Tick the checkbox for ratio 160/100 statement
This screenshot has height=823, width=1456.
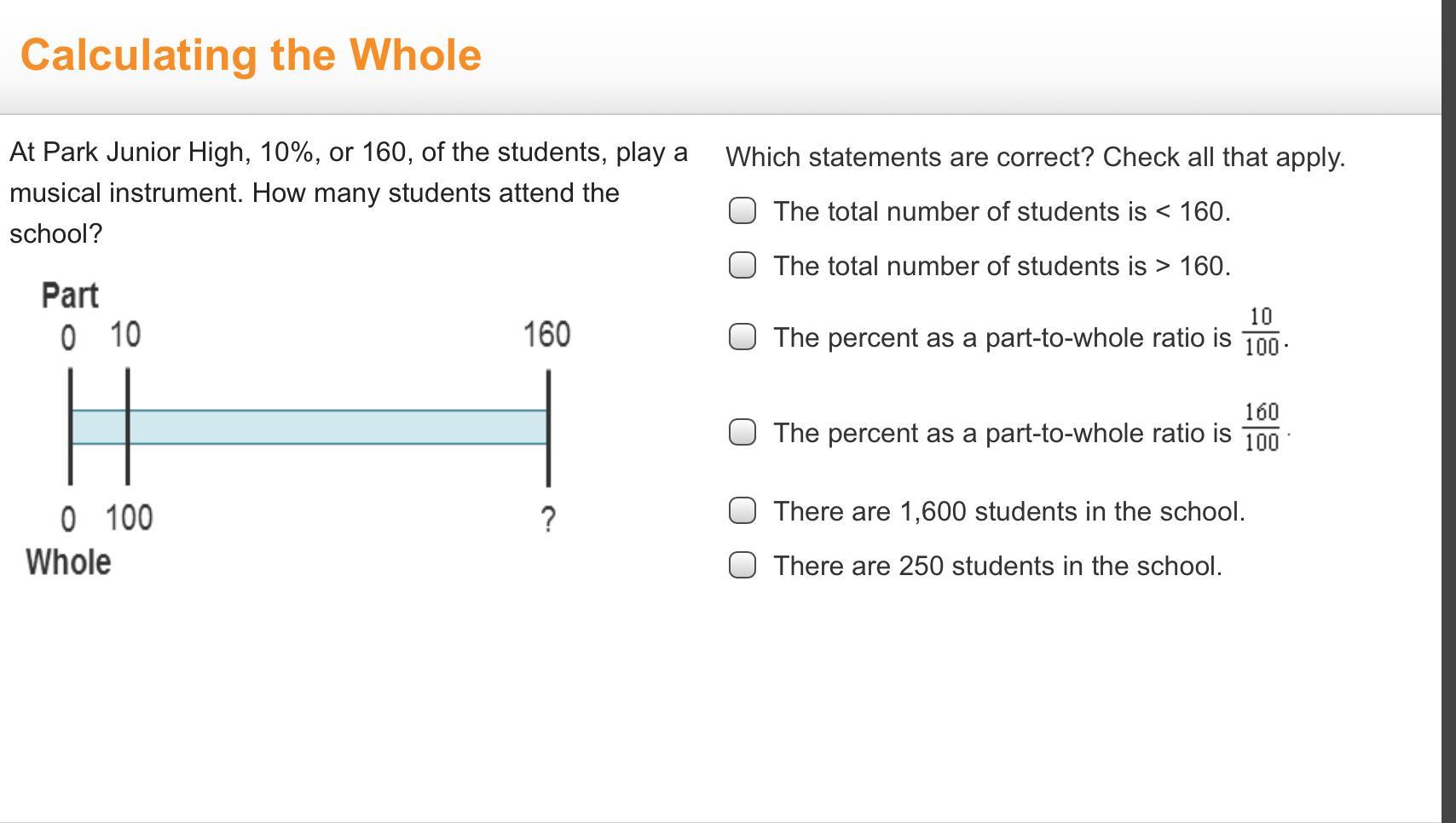pos(742,433)
